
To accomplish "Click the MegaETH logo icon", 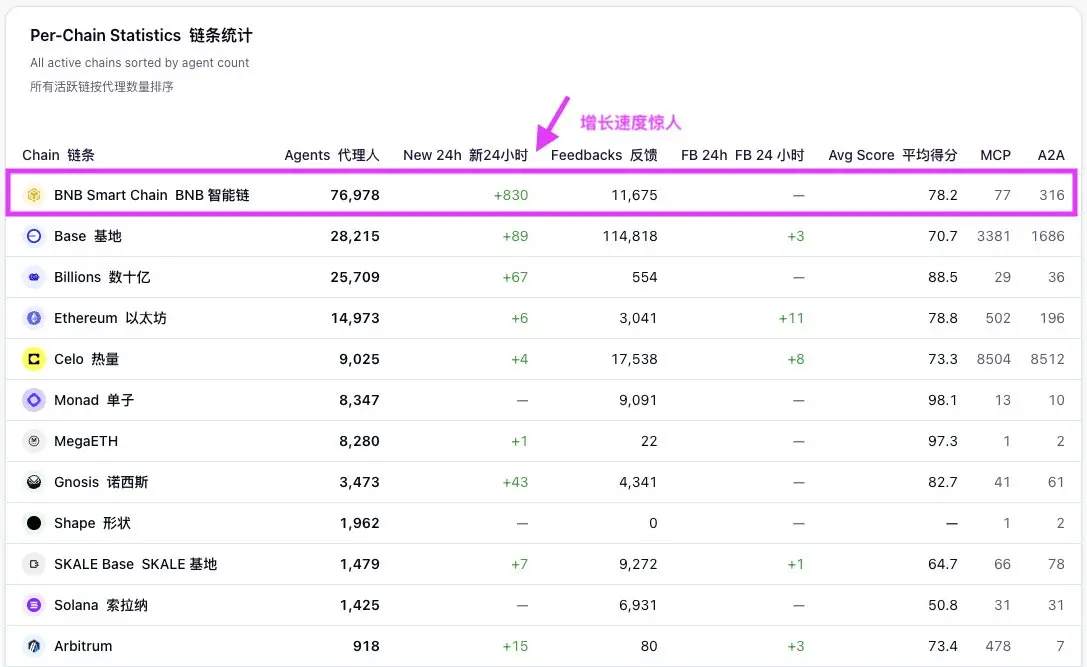I will (x=33, y=441).
